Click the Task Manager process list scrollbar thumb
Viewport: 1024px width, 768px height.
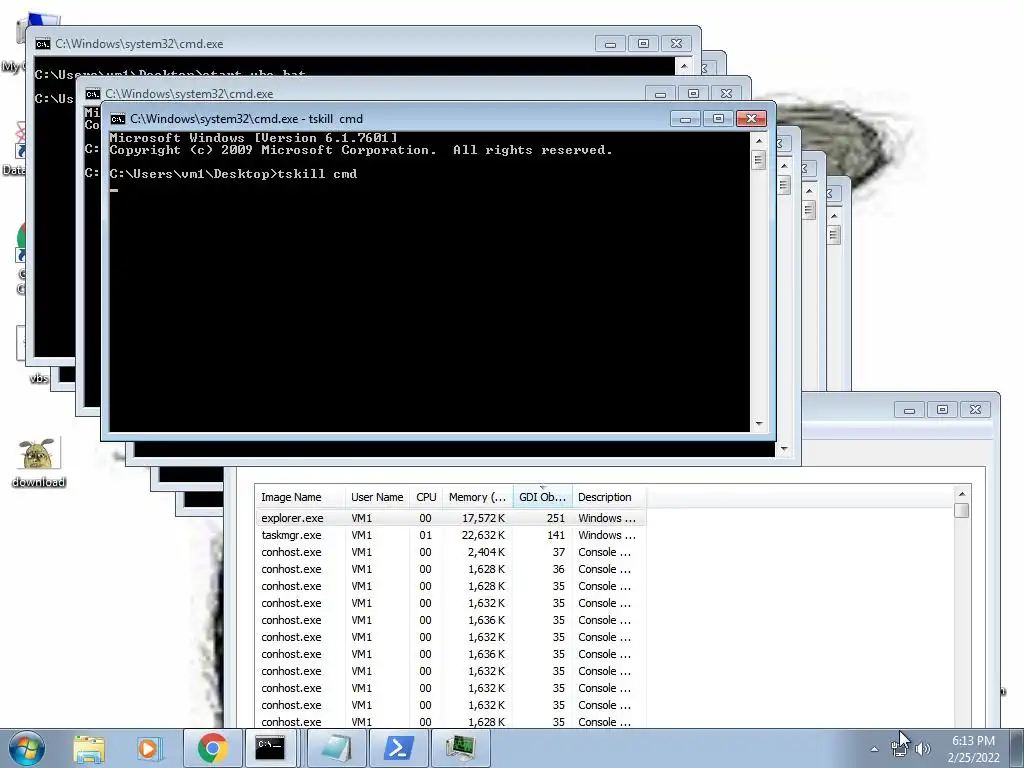click(961, 511)
